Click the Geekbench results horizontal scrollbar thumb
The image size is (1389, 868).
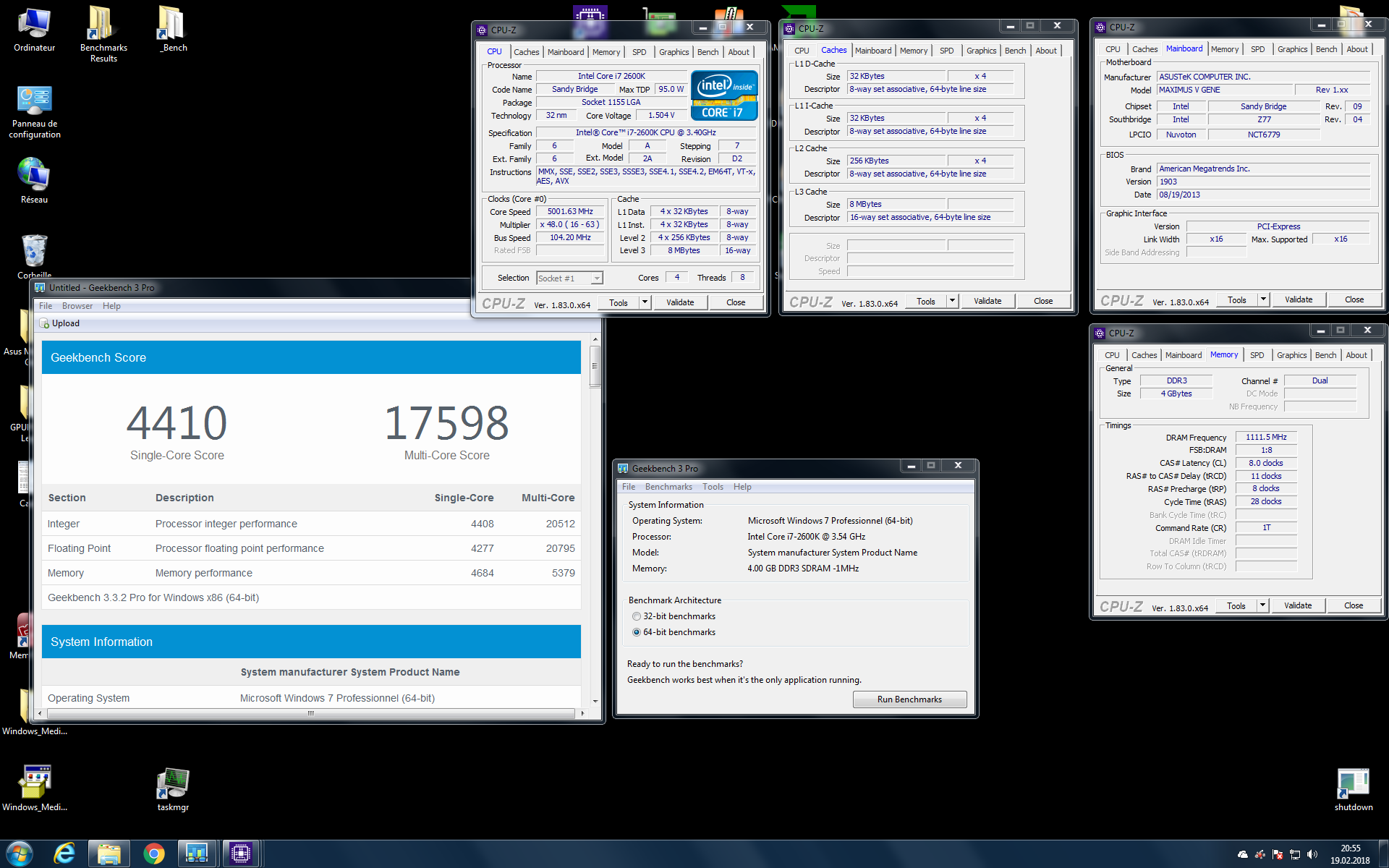coord(310,713)
